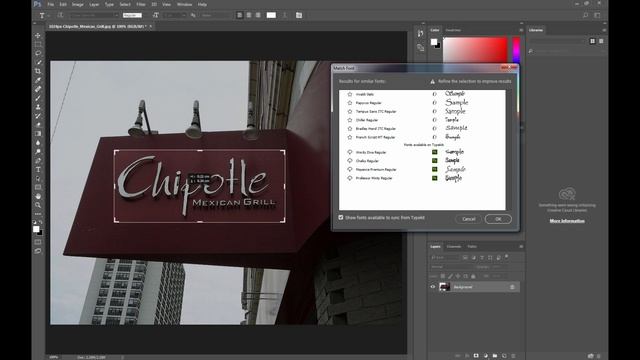Download Chalky Regular from Typekit cloud icon
Screen dimensions: 640x360
[350, 161]
